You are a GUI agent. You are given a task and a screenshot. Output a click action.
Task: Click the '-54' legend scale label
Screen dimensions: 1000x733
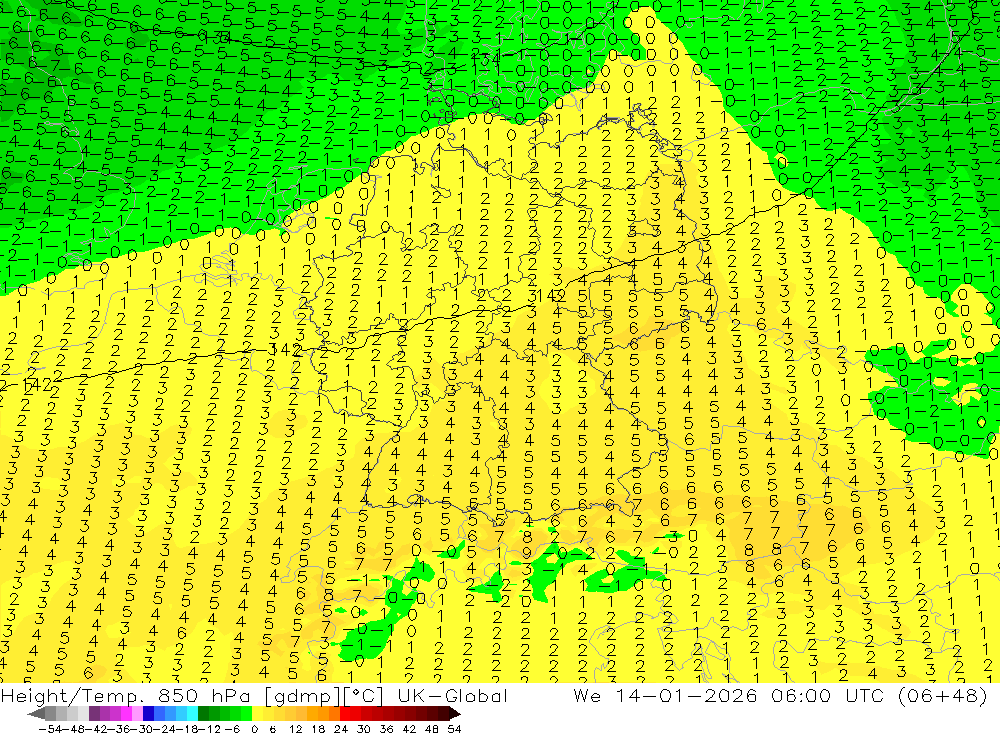click(x=50, y=729)
